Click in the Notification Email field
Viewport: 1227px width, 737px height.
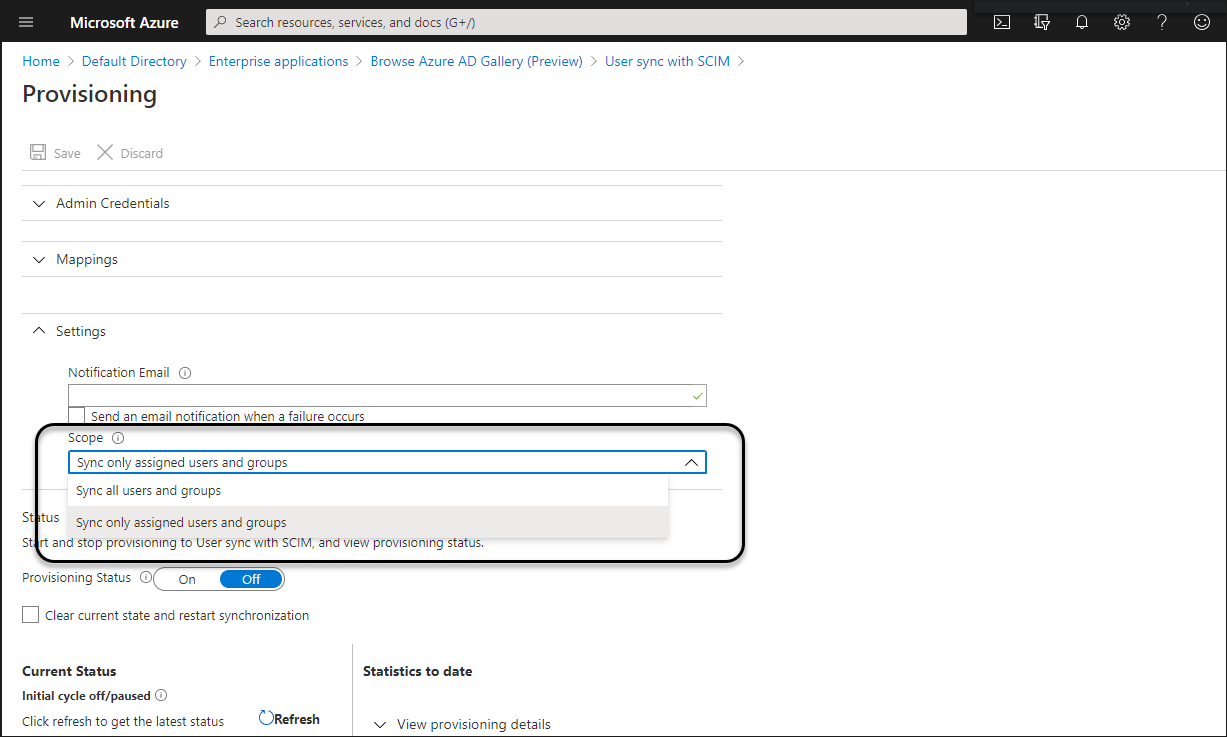[x=387, y=395]
